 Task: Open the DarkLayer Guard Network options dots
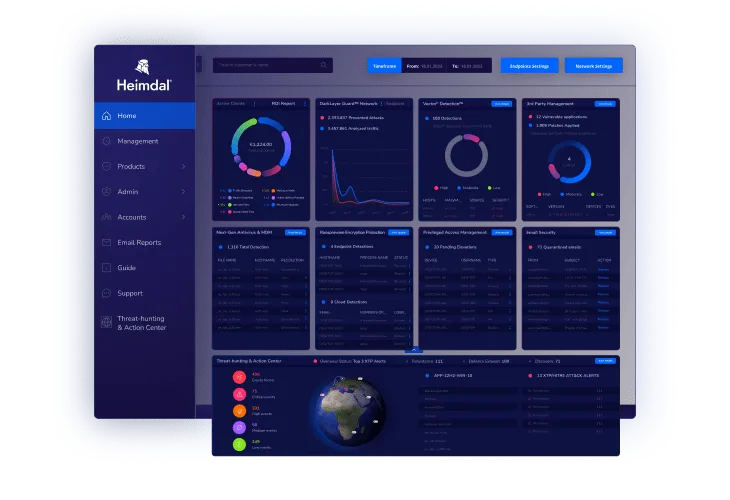click(x=382, y=104)
